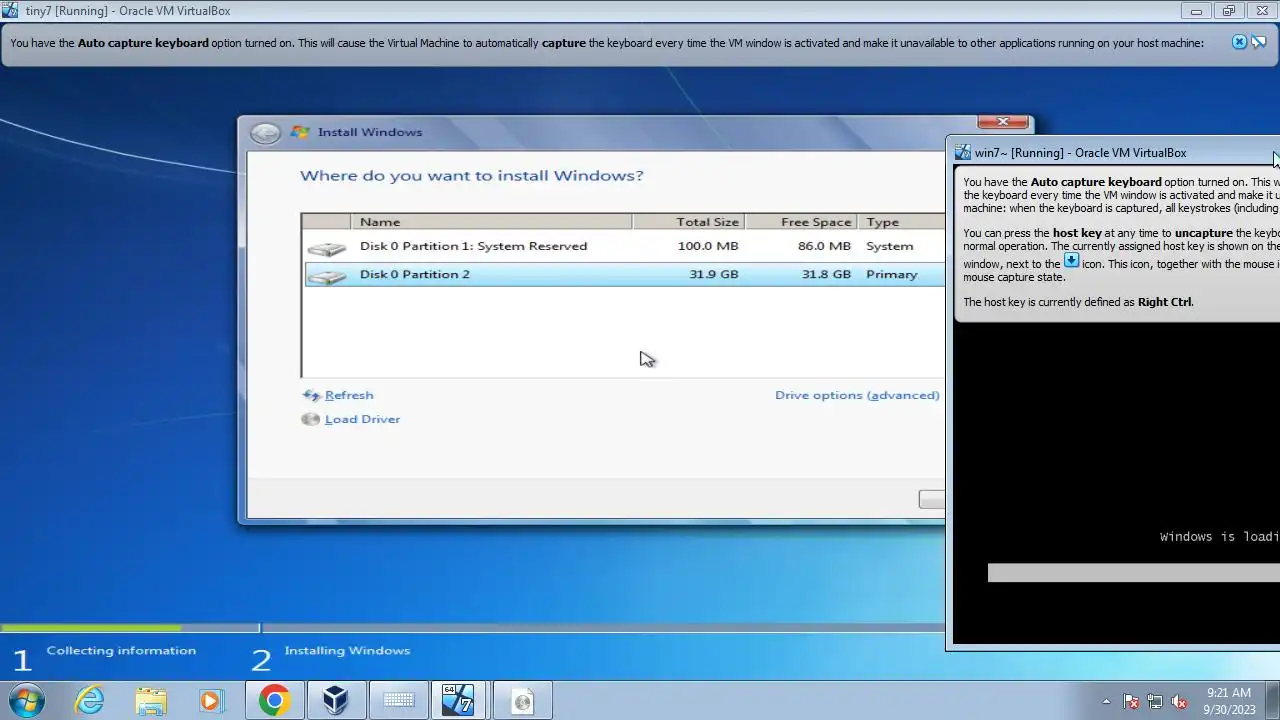The height and width of the screenshot is (720, 1280).
Task: Open the clock showing 9:21 AM
Action: point(1228,700)
